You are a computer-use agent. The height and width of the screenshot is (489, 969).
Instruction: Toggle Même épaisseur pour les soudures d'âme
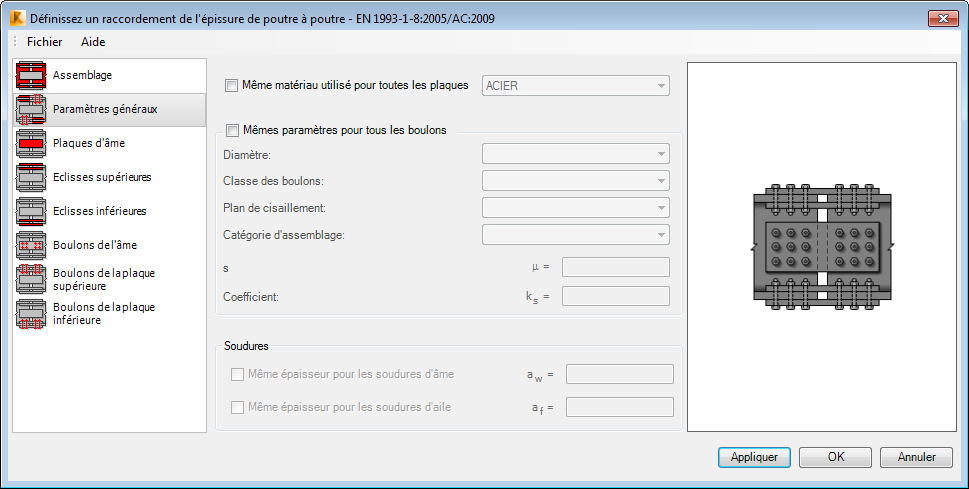coord(237,375)
